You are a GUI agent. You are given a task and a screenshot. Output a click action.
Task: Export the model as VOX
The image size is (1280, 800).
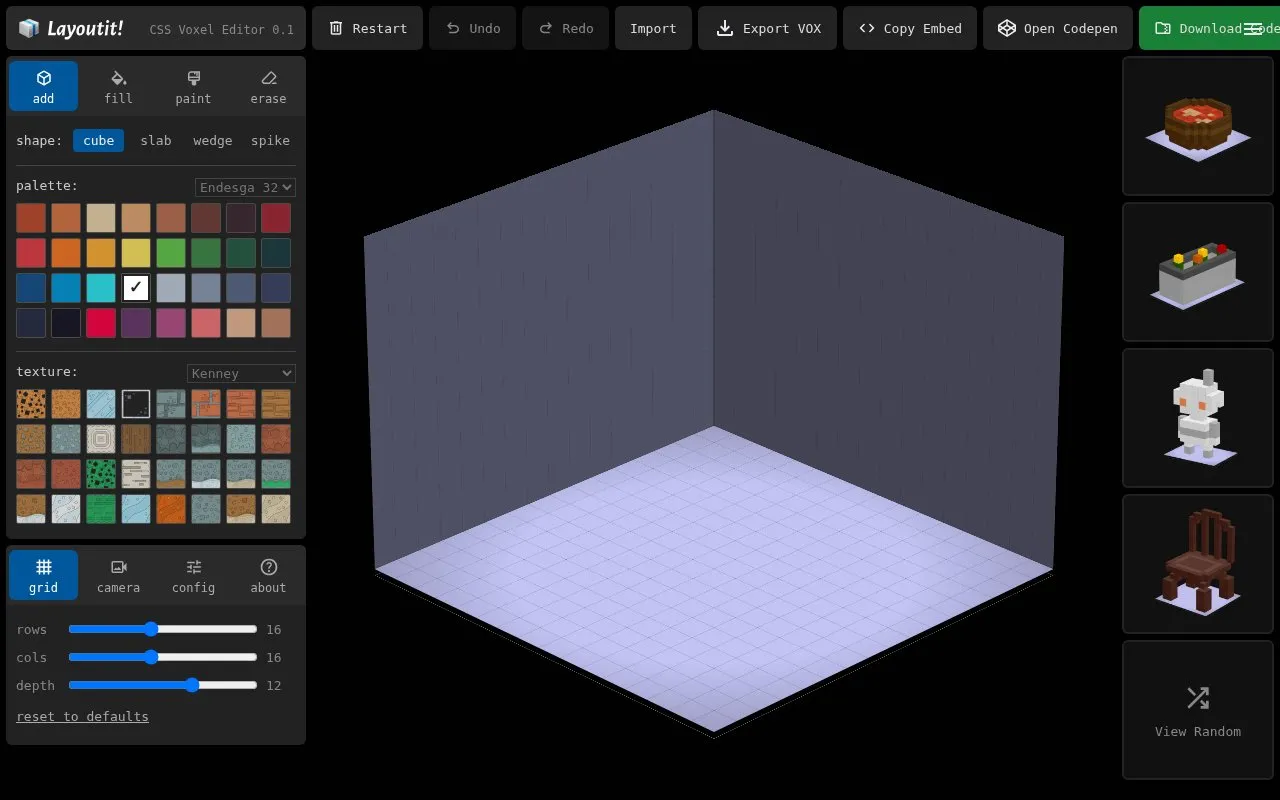(767, 28)
